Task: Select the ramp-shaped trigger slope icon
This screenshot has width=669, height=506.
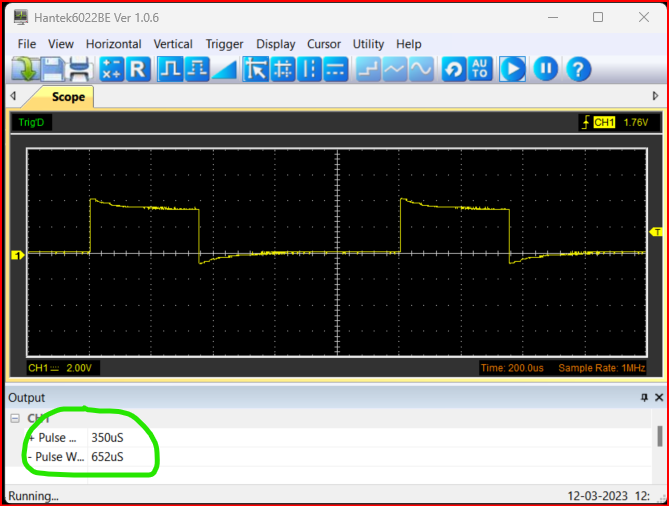Action: coord(224,69)
